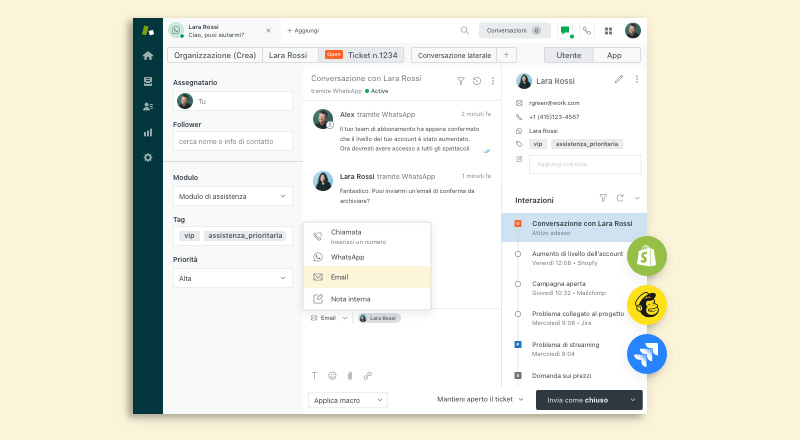Select Chiamata from the channel menu
This screenshot has height=440, width=800.
[367, 236]
